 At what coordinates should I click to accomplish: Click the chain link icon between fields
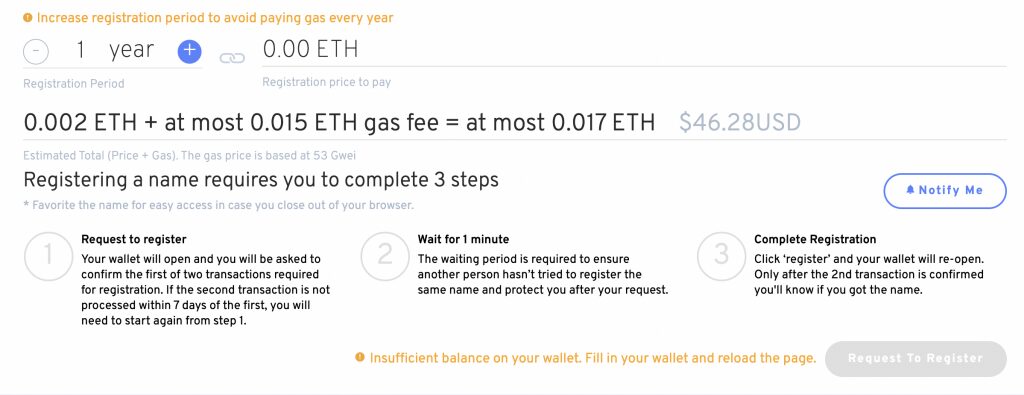[232, 58]
